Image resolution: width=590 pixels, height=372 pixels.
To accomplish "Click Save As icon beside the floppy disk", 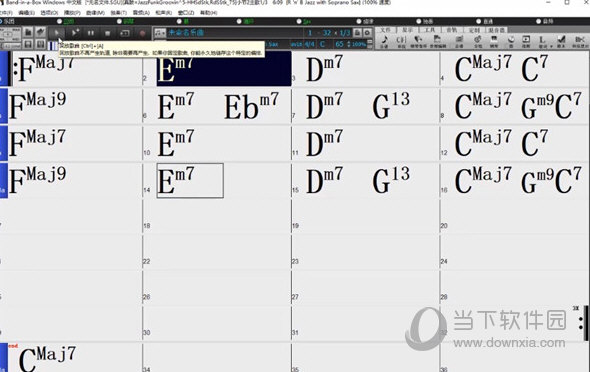I will (40, 45).
